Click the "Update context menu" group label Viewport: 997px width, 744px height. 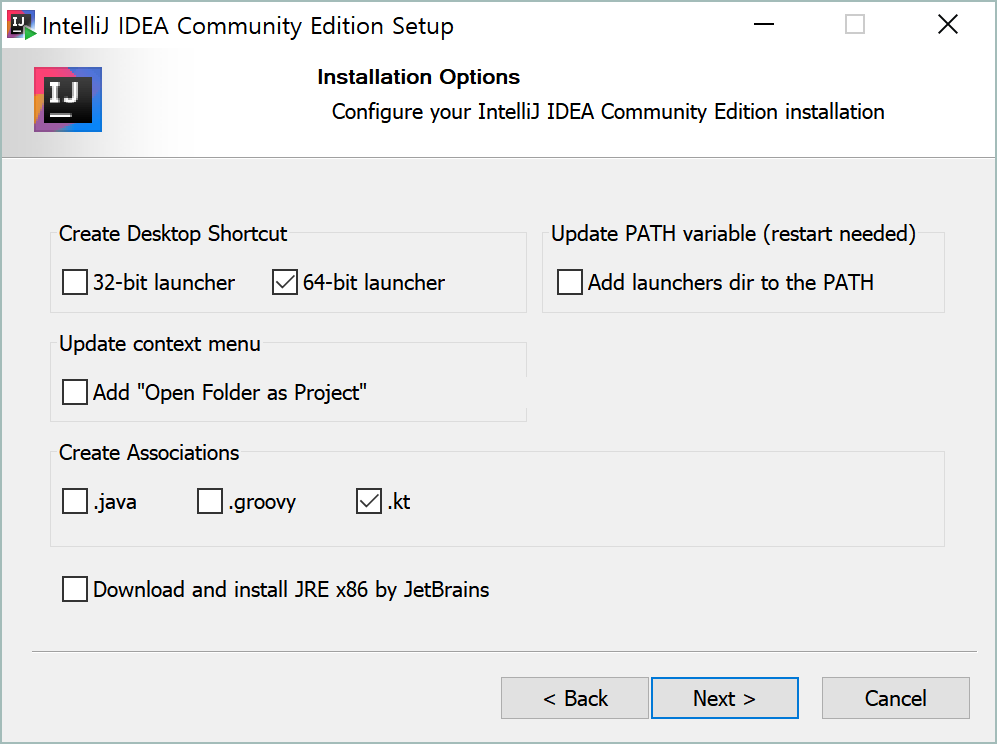pos(160,344)
